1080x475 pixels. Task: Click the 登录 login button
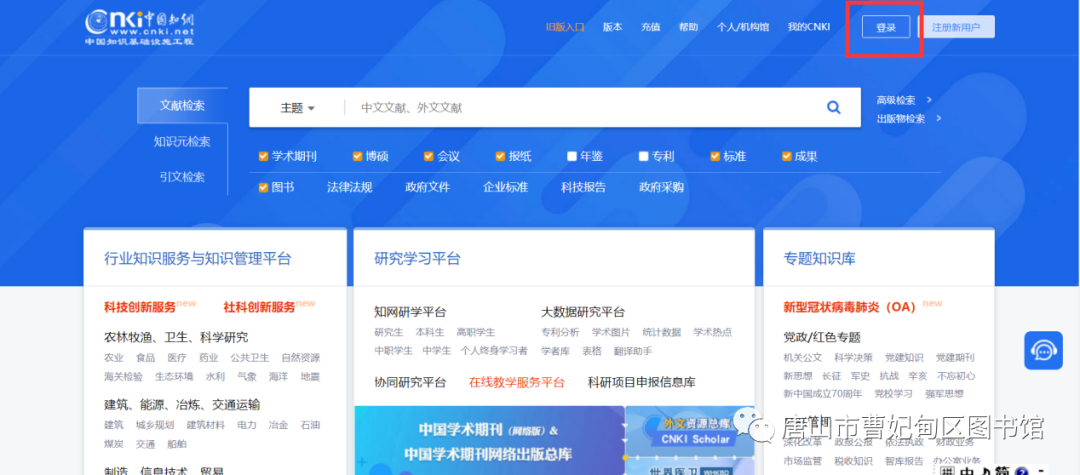pyautogui.click(x=886, y=28)
